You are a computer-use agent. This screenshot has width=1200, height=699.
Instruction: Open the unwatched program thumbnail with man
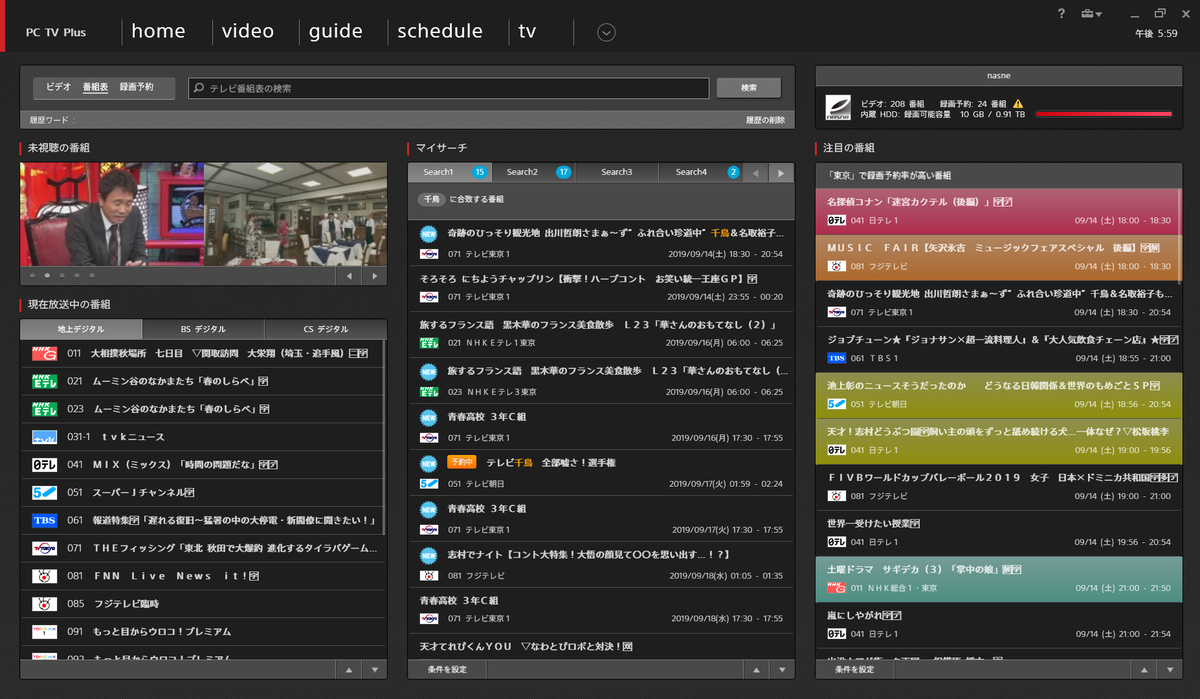pos(112,214)
